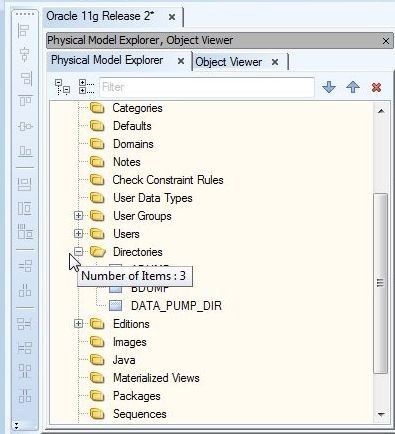This screenshot has height=434, width=395.
Task: Close the Physical Model Explorer tab
Action: tap(181, 61)
